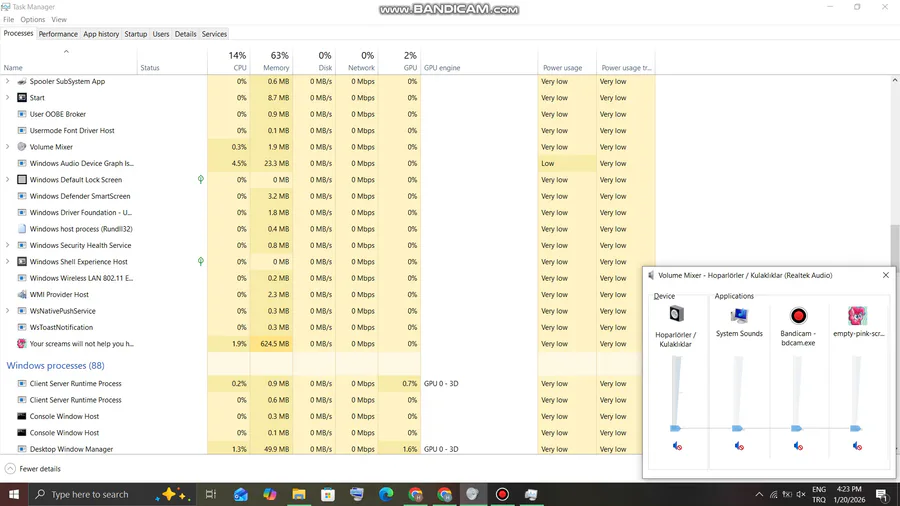Screen dimensions: 900x506
Task: Click the Hoparlörler speaker device icon in Volume Mixer
Action: point(677,314)
